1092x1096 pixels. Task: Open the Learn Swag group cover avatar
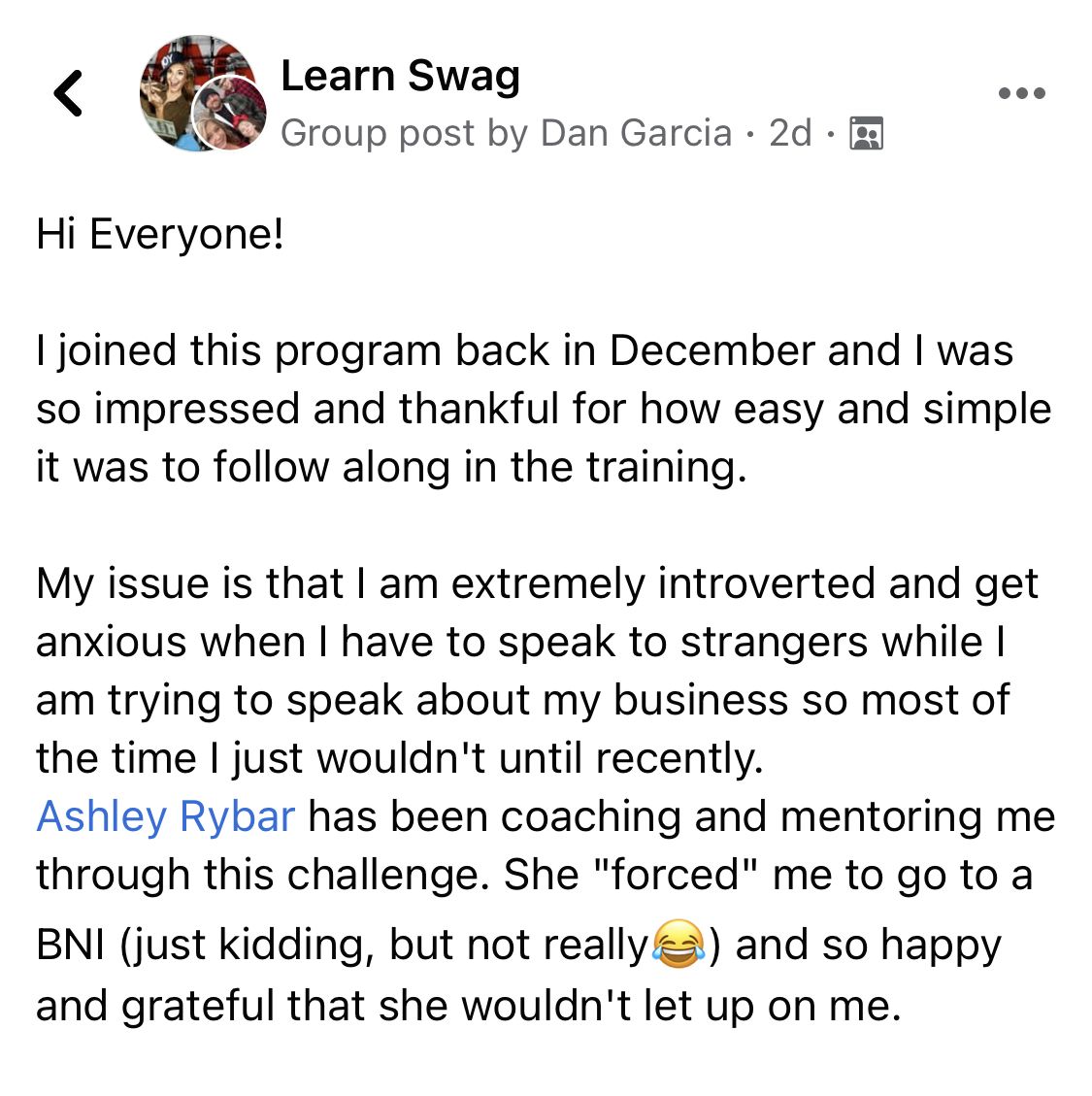tap(184, 78)
